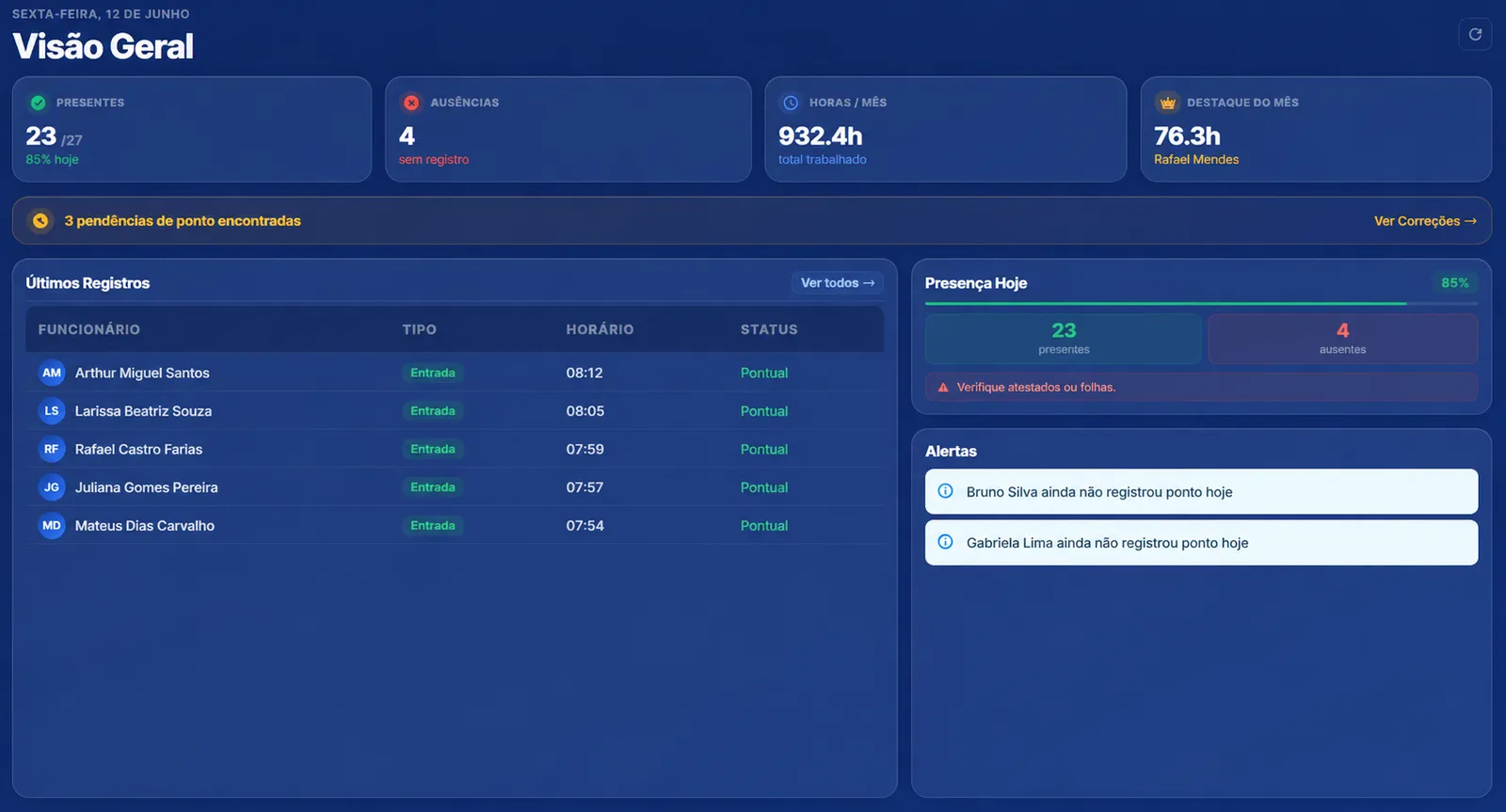Click the info icon in the Gabriela Lima alert

[x=946, y=542]
